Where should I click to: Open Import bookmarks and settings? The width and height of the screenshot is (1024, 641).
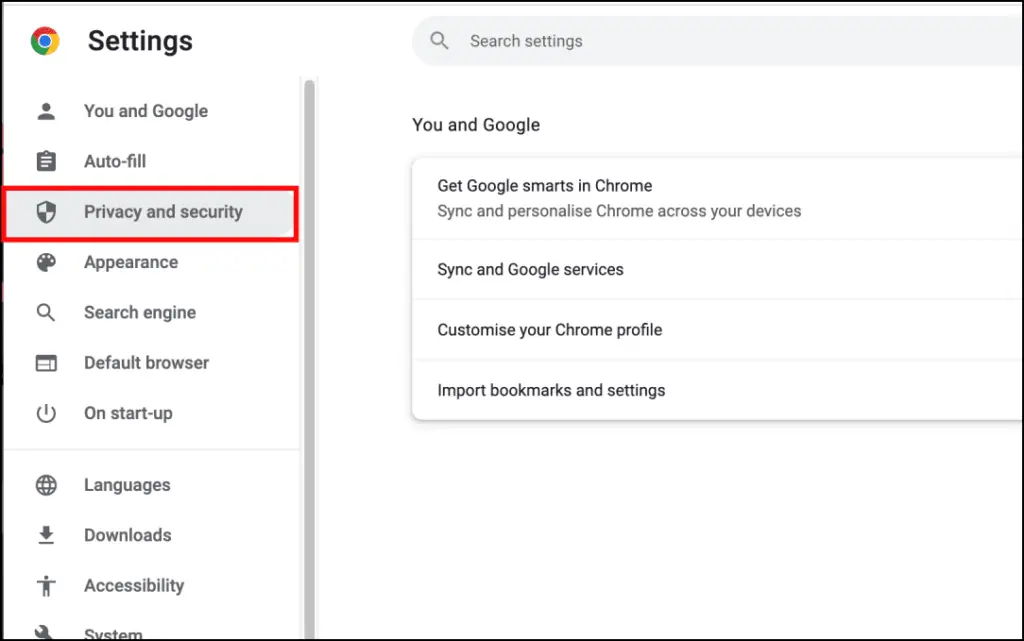(x=718, y=390)
